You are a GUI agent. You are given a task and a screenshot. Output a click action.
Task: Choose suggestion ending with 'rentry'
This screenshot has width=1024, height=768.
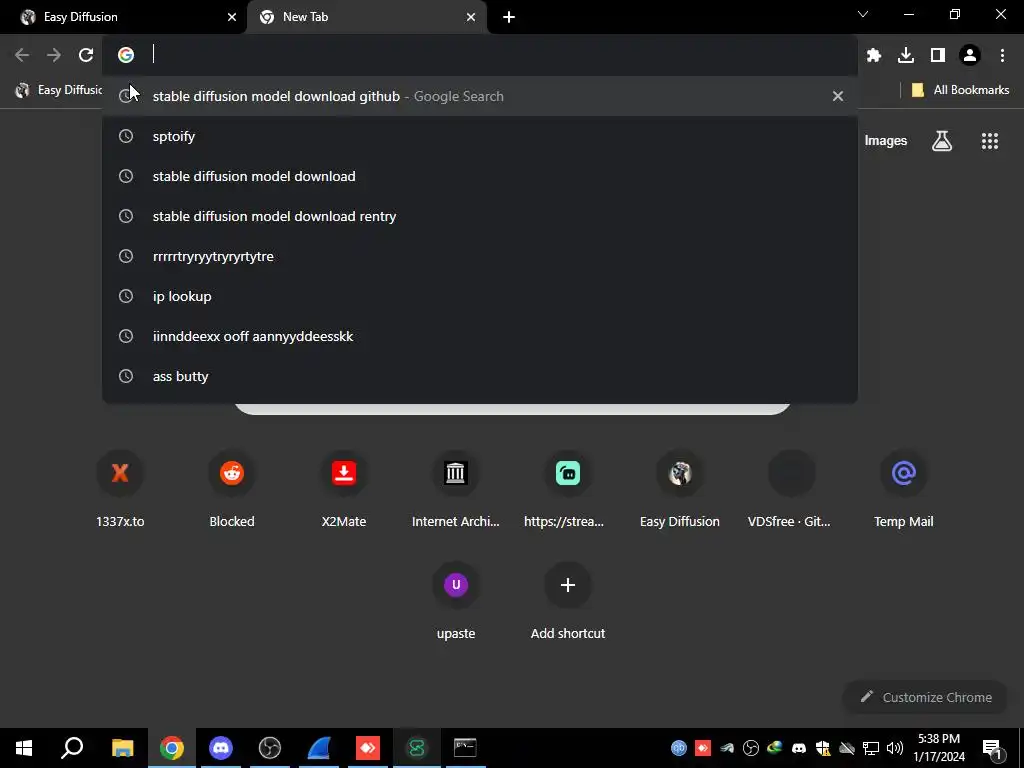click(x=480, y=216)
